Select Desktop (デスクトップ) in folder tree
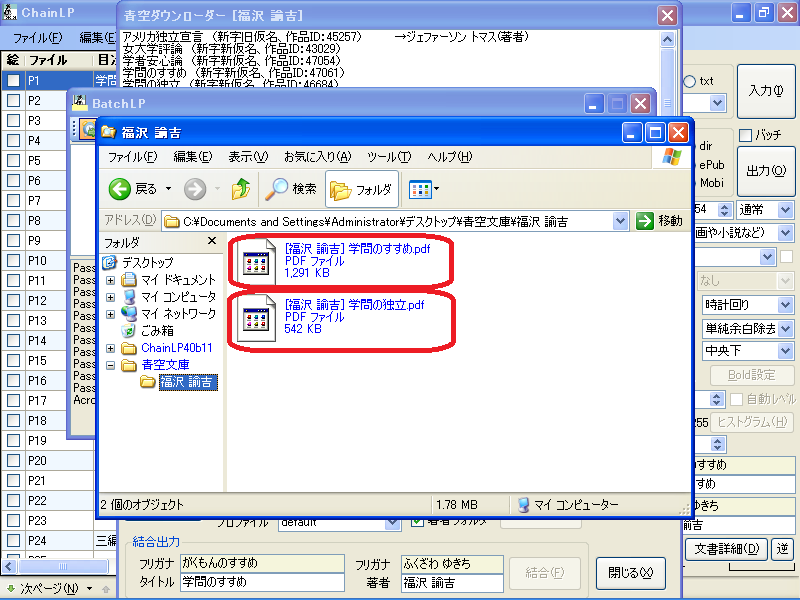 click(148, 263)
